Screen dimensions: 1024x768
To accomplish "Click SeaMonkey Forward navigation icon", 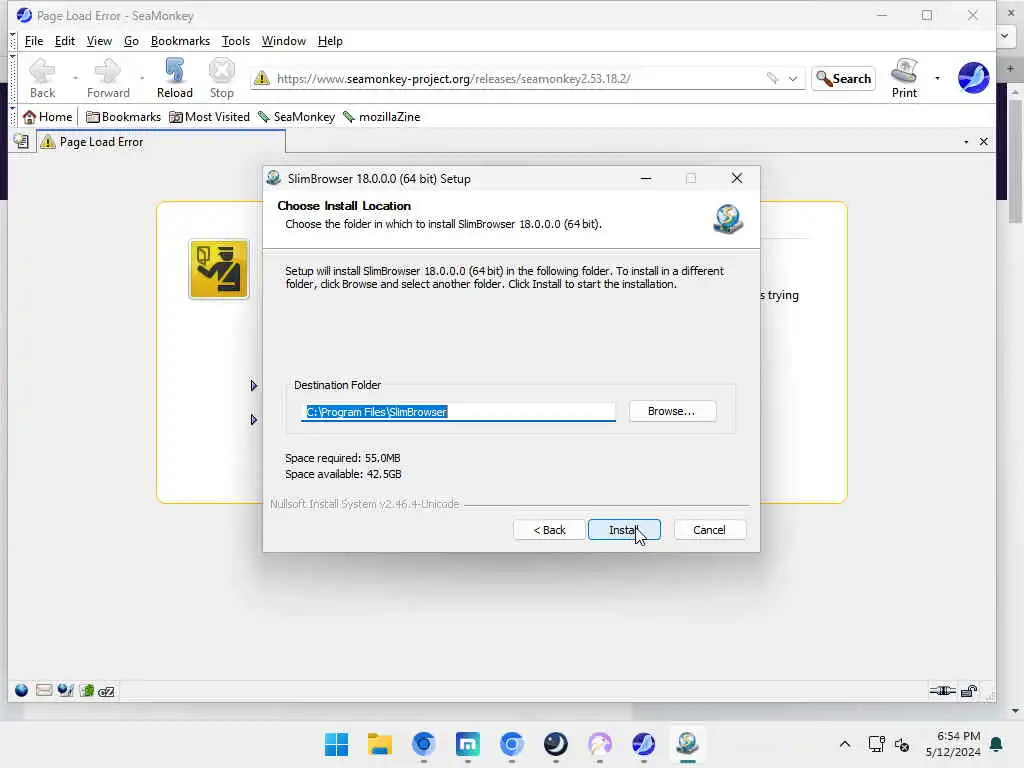I will tap(108, 78).
